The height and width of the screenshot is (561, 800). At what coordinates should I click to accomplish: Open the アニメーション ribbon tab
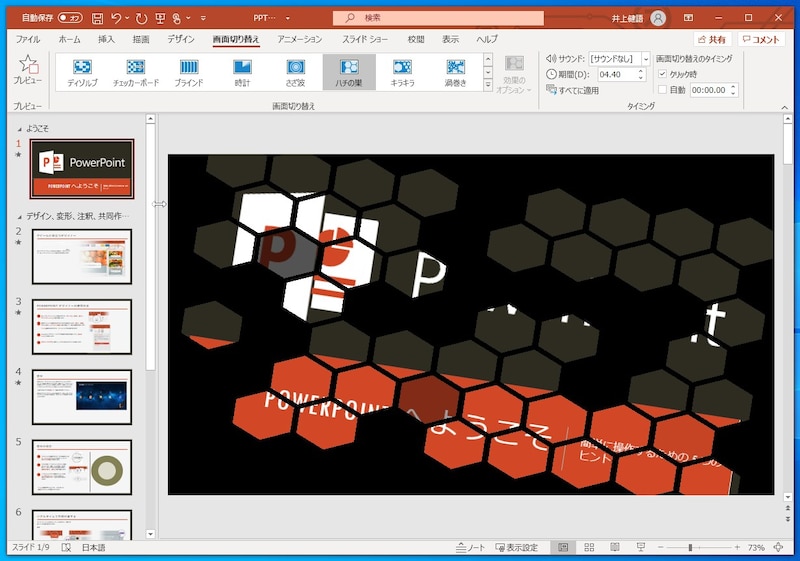[299, 39]
